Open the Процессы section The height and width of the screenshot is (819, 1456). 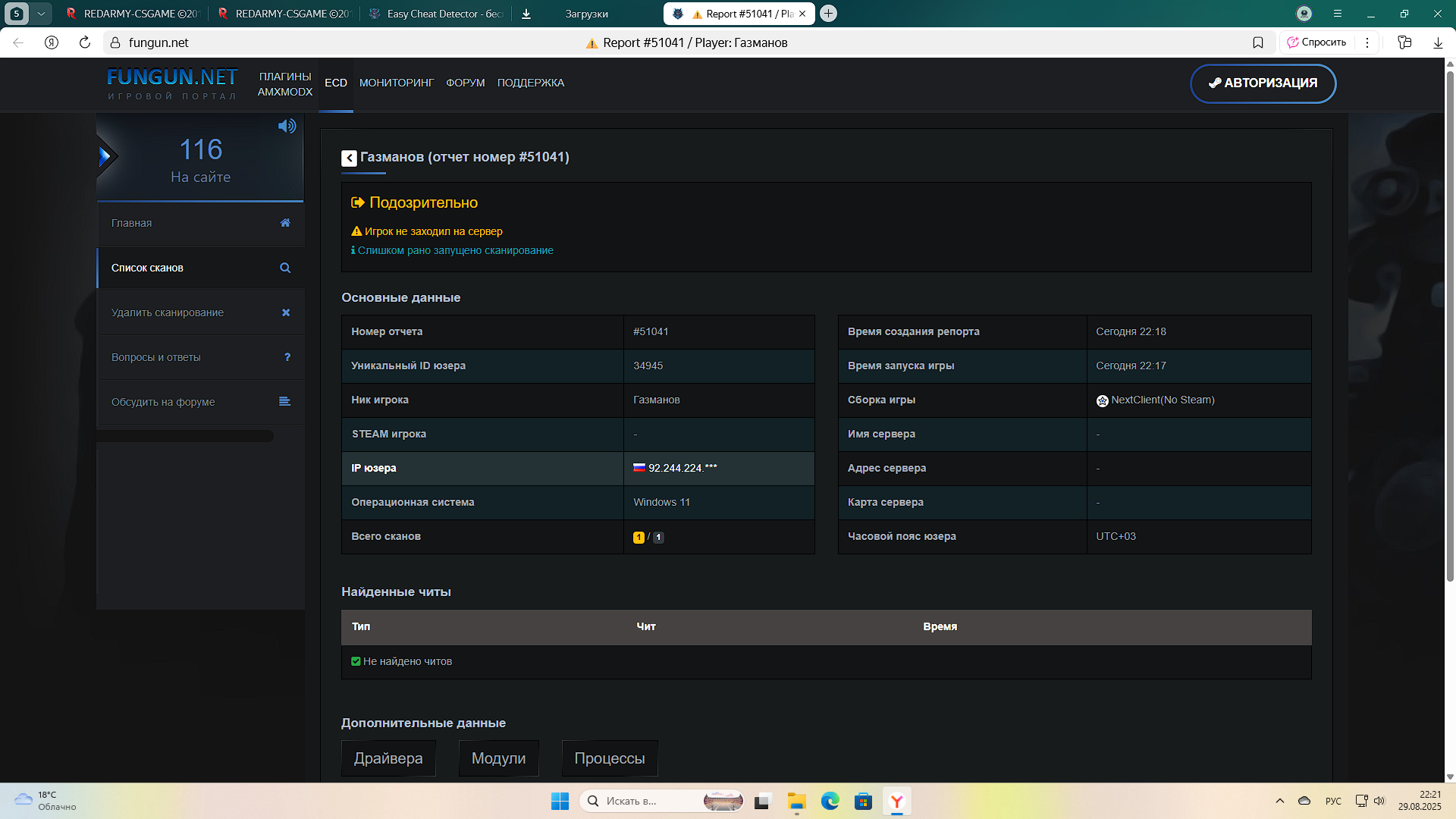(x=610, y=758)
